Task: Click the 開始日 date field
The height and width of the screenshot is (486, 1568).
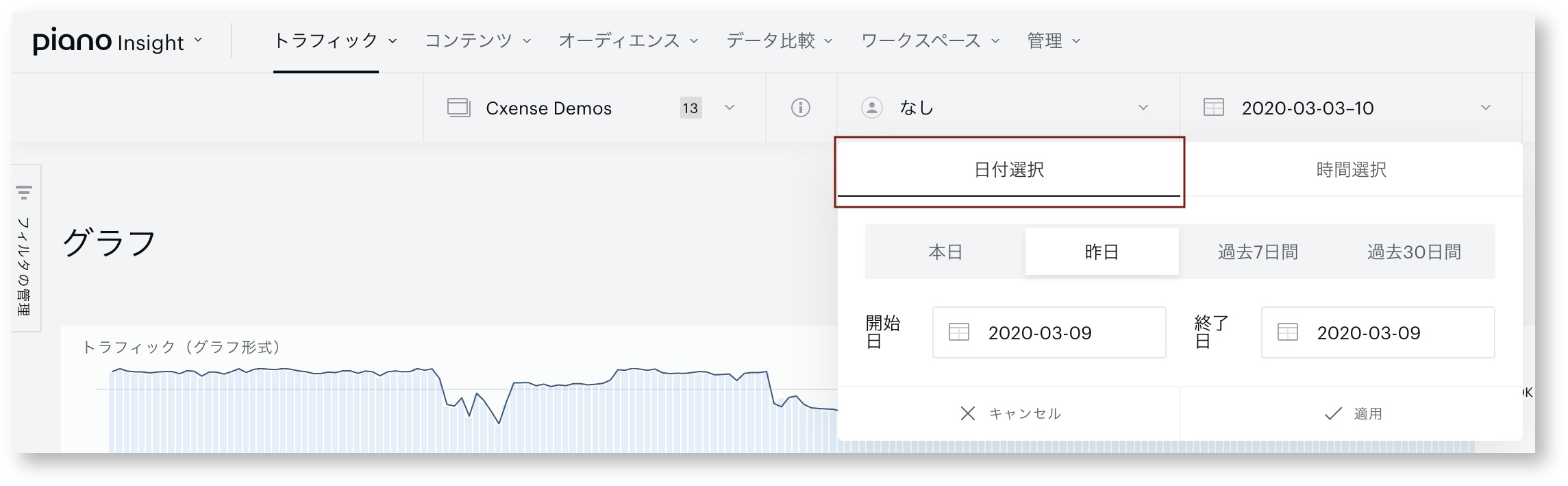Action: [x=1049, y=332]
